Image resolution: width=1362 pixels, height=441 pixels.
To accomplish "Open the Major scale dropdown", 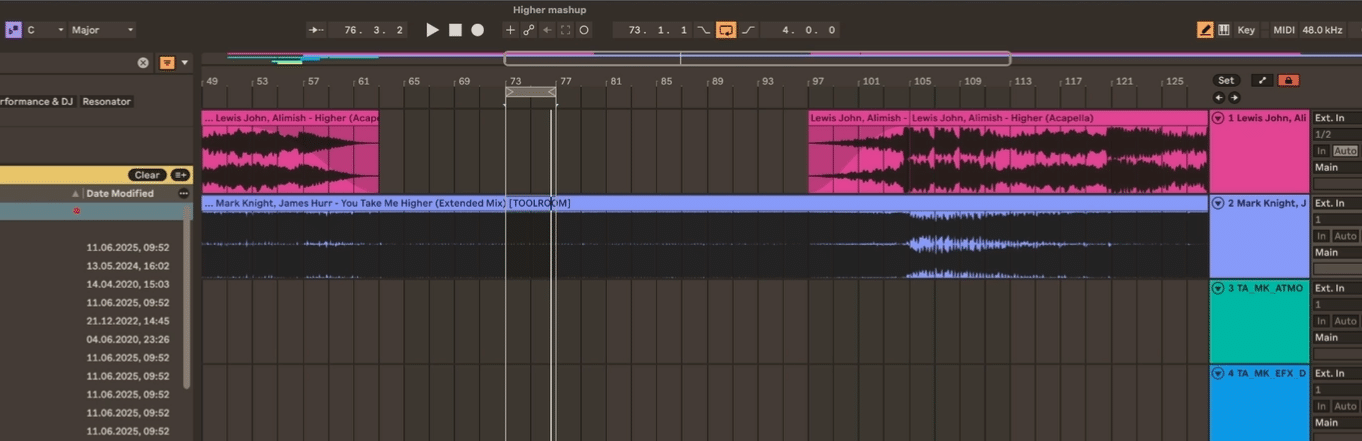I will pyautogui.click(x=102, y=30).
